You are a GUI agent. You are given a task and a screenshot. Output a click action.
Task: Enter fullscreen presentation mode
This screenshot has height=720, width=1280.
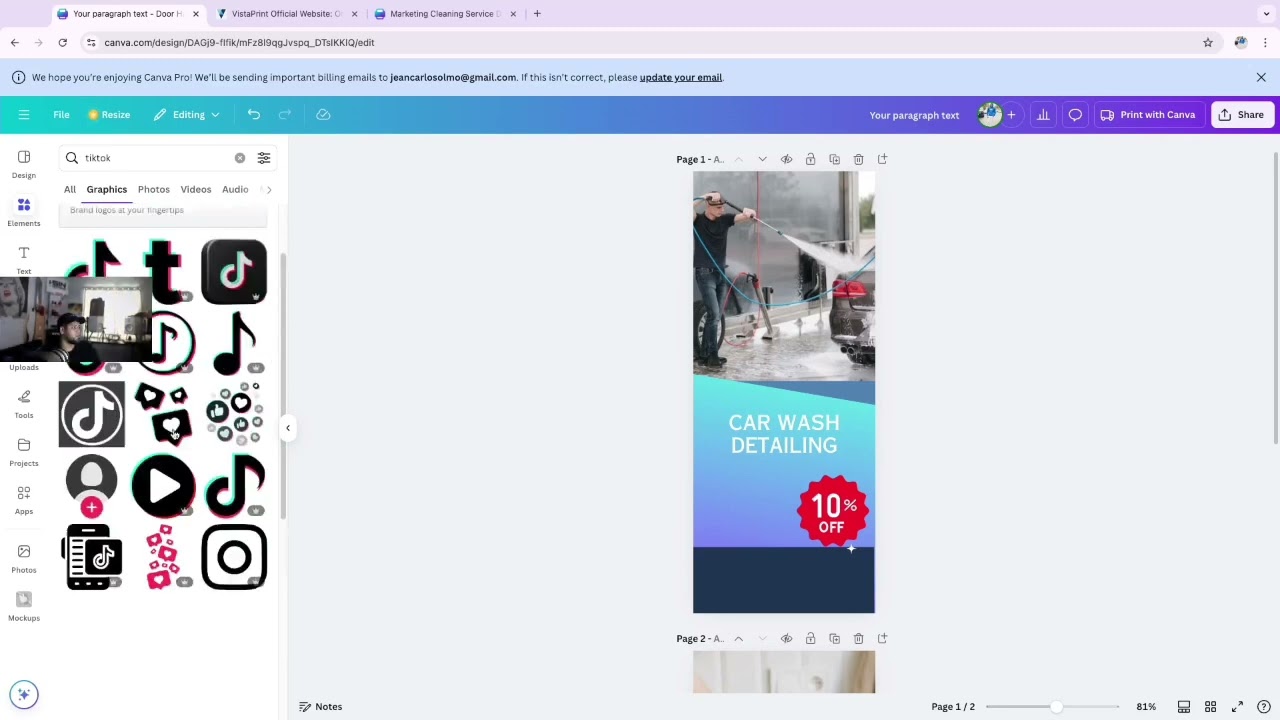pyautogui.click(x=1237, y=706)
